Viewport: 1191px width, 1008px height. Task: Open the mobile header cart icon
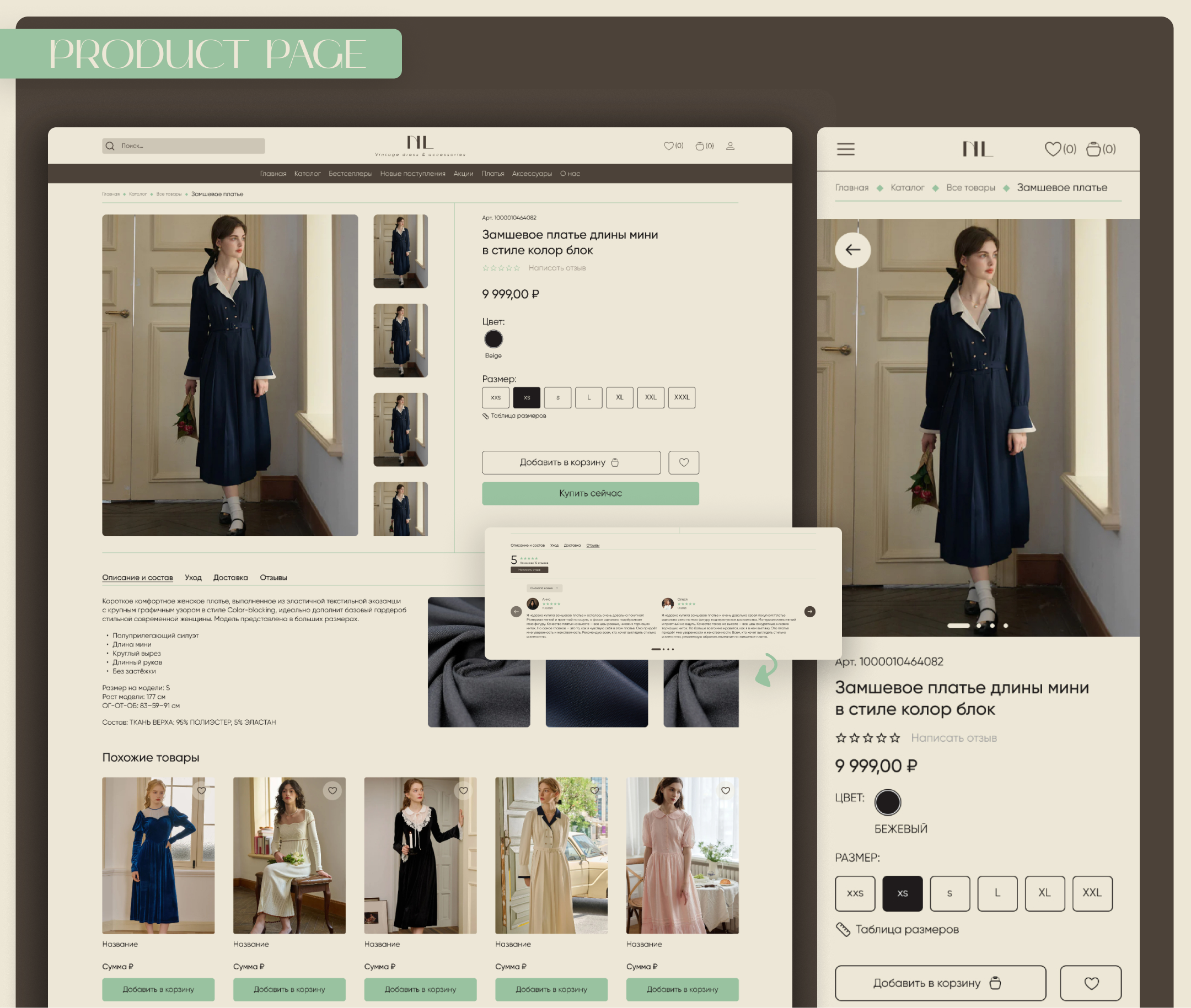click(1093, 149)
